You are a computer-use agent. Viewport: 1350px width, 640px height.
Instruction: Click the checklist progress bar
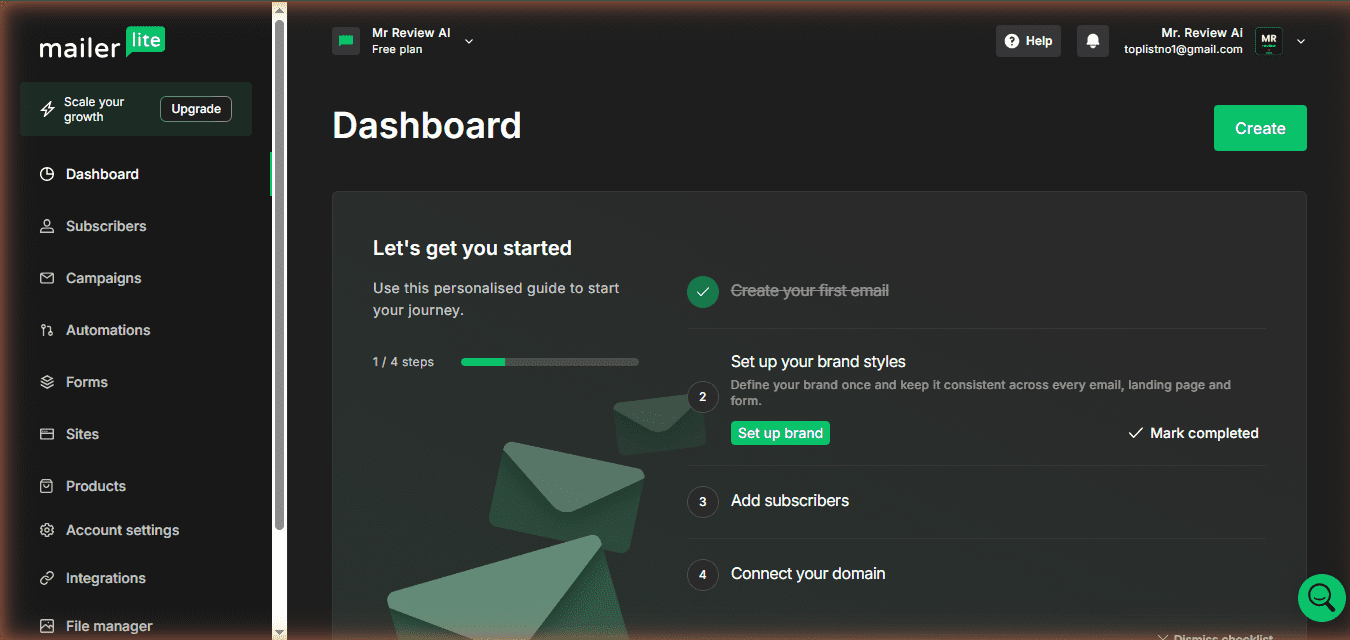tap(549, 362)
